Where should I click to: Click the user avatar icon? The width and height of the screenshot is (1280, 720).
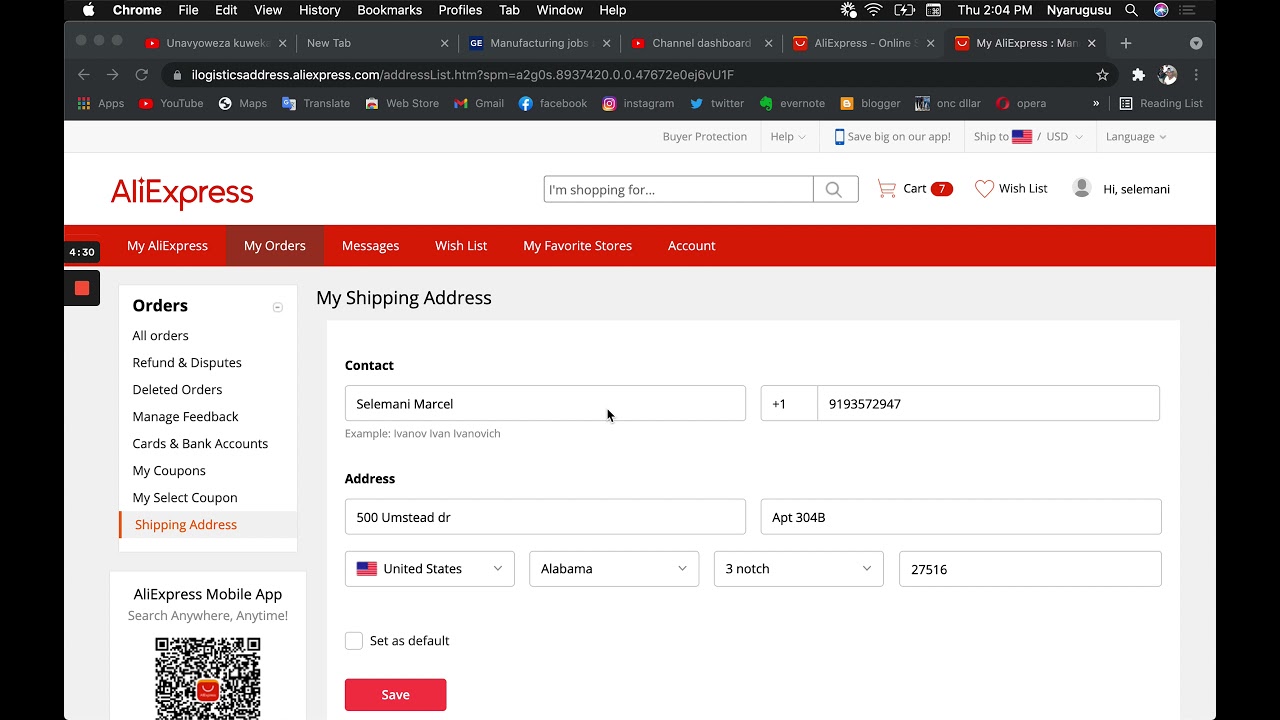[1081, 188]
